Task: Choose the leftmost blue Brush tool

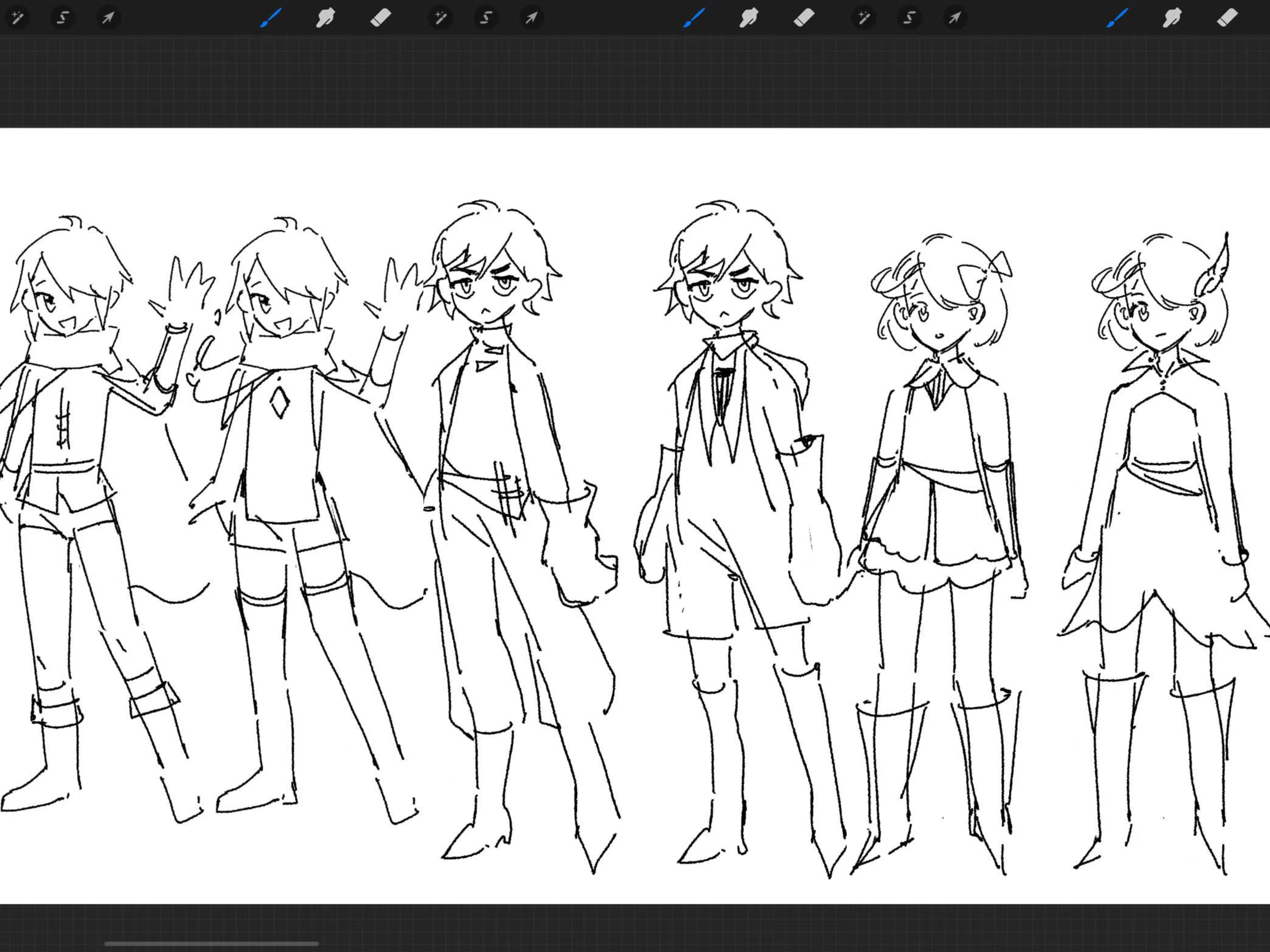Action: (x=271, y=17)
